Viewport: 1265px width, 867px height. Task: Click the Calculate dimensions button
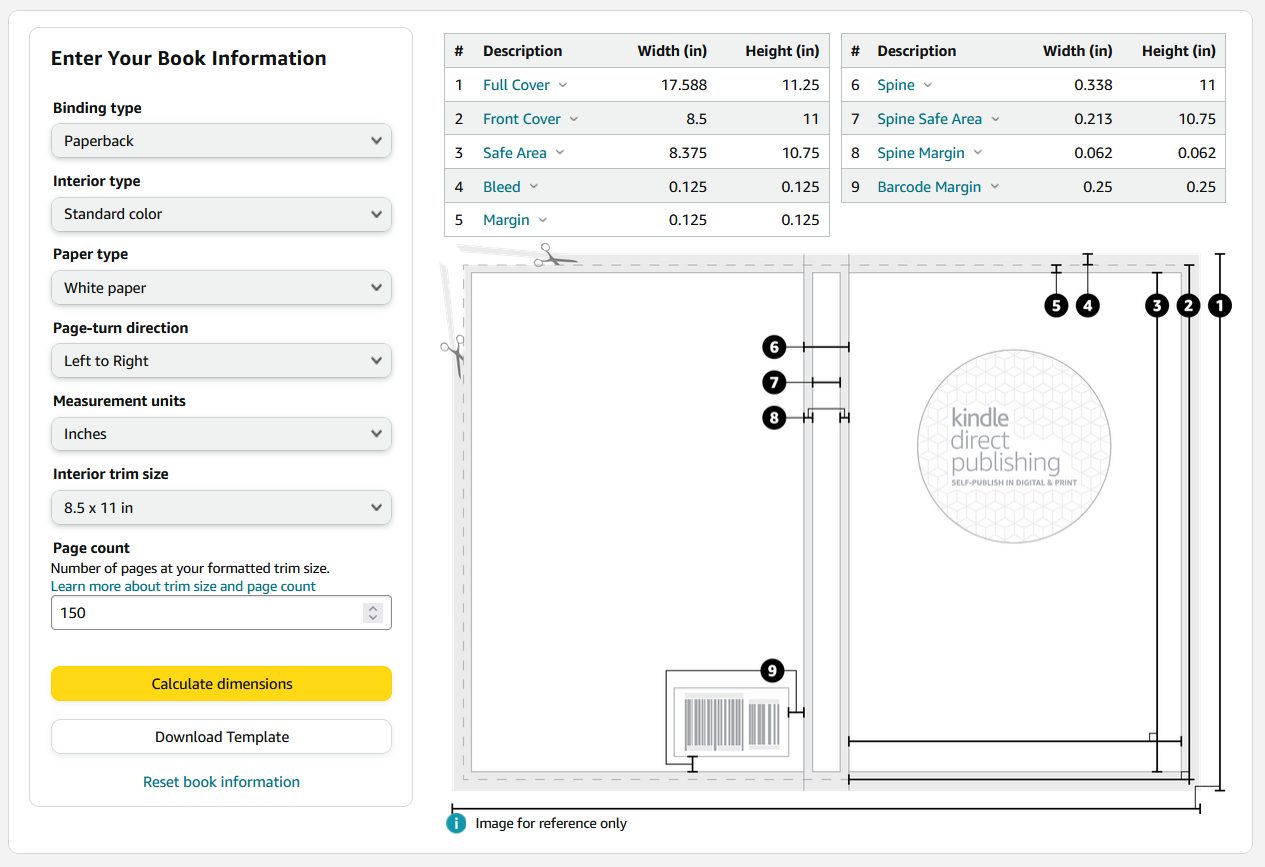pyautogui.click(x=221, y=684)
